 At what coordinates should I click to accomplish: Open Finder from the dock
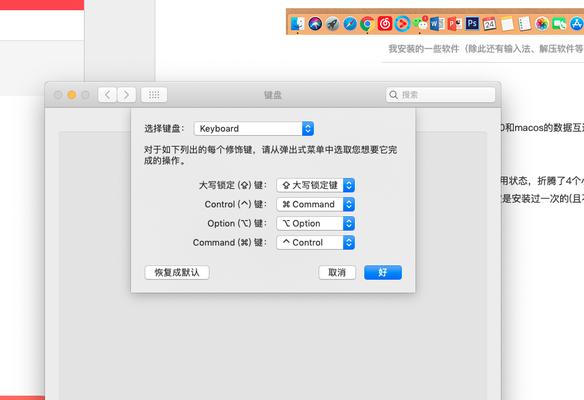click(298, 24)
